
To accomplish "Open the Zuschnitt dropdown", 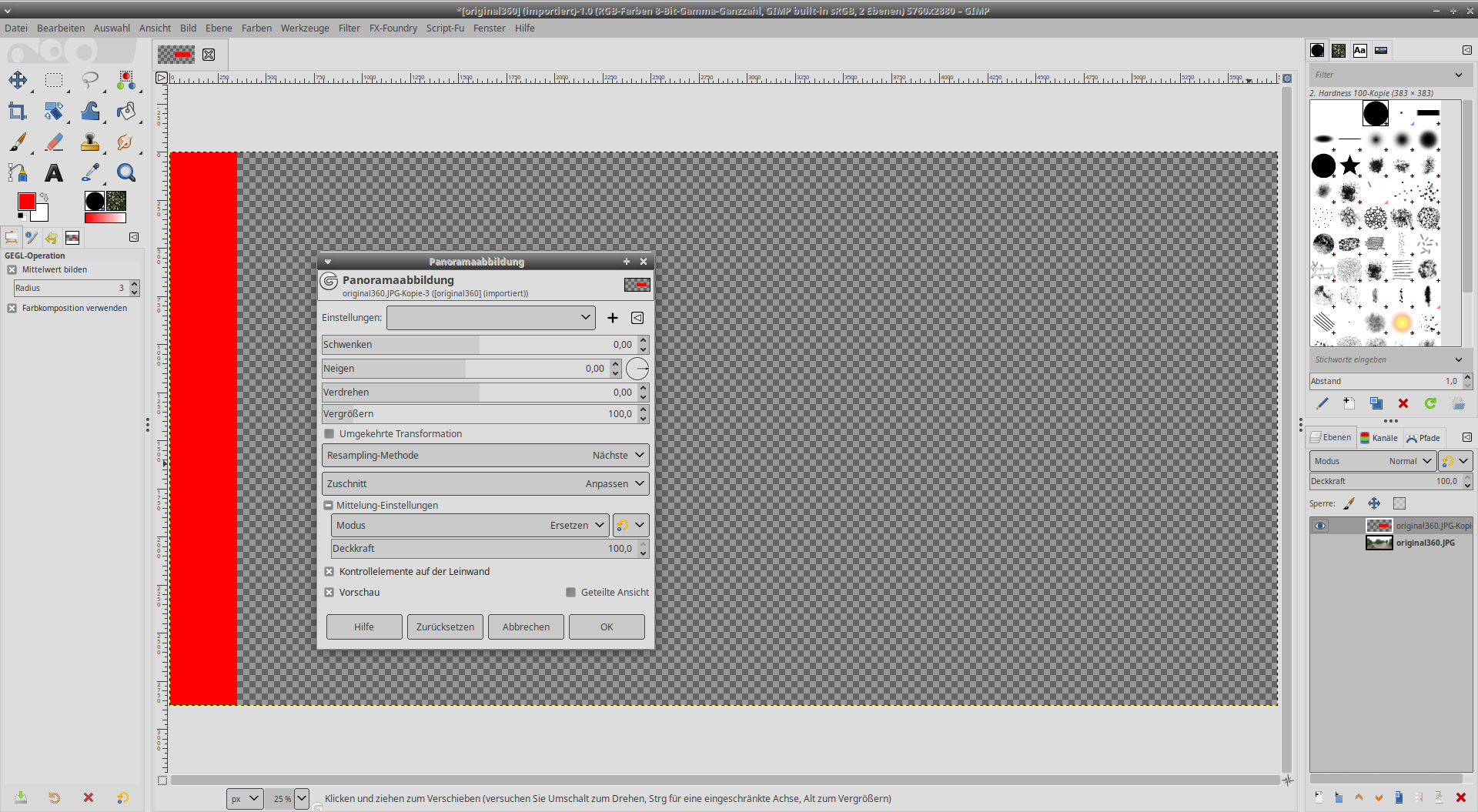I will click(x=485, y=484).
